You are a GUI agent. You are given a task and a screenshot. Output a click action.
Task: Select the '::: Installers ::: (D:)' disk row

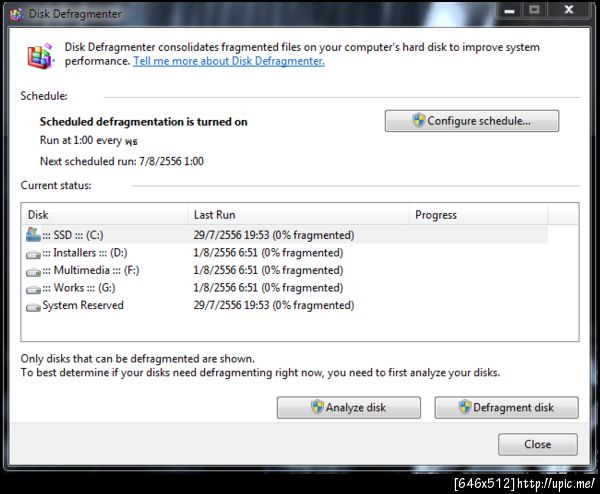pos(285,253)
